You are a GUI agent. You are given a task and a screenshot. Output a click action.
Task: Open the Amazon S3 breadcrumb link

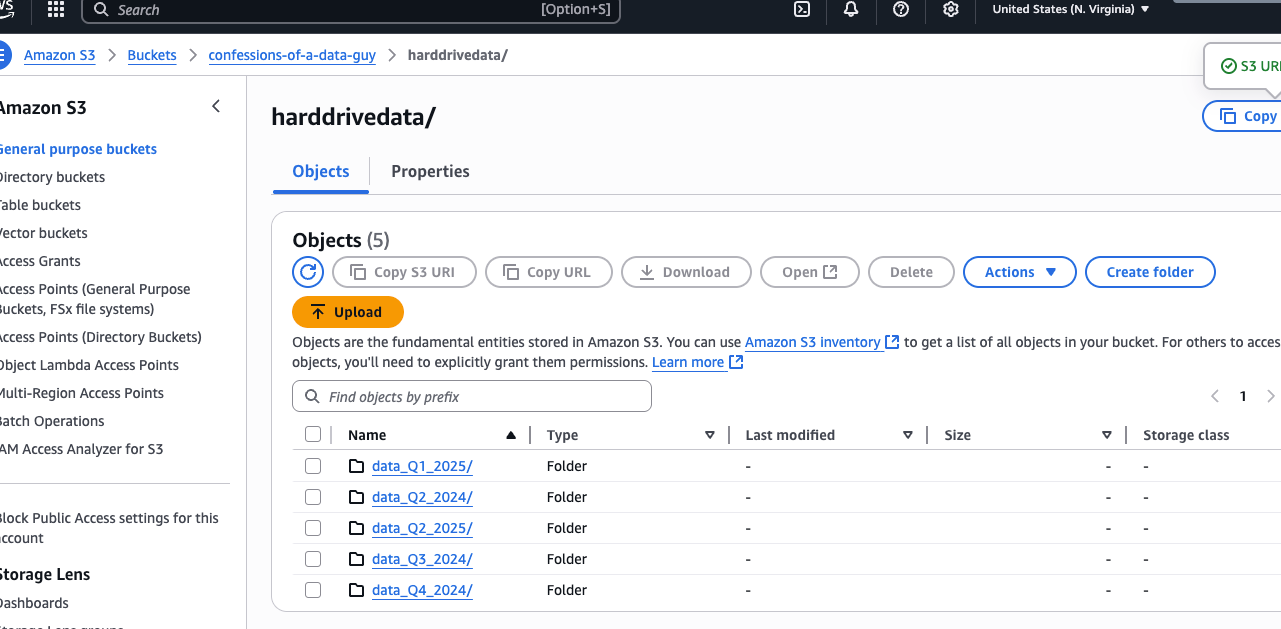click(60, 55)
